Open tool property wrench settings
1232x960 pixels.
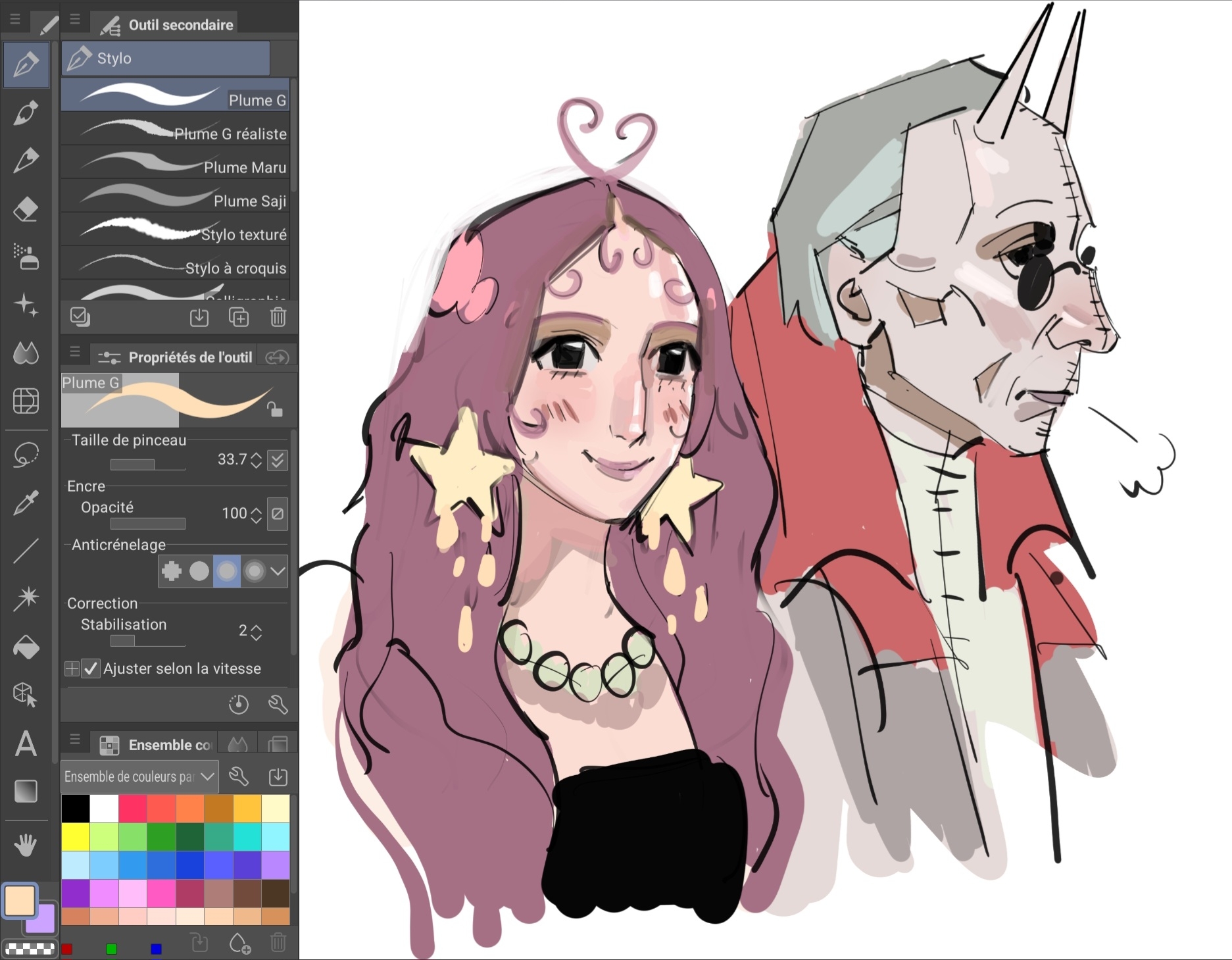tap(278, 705)
